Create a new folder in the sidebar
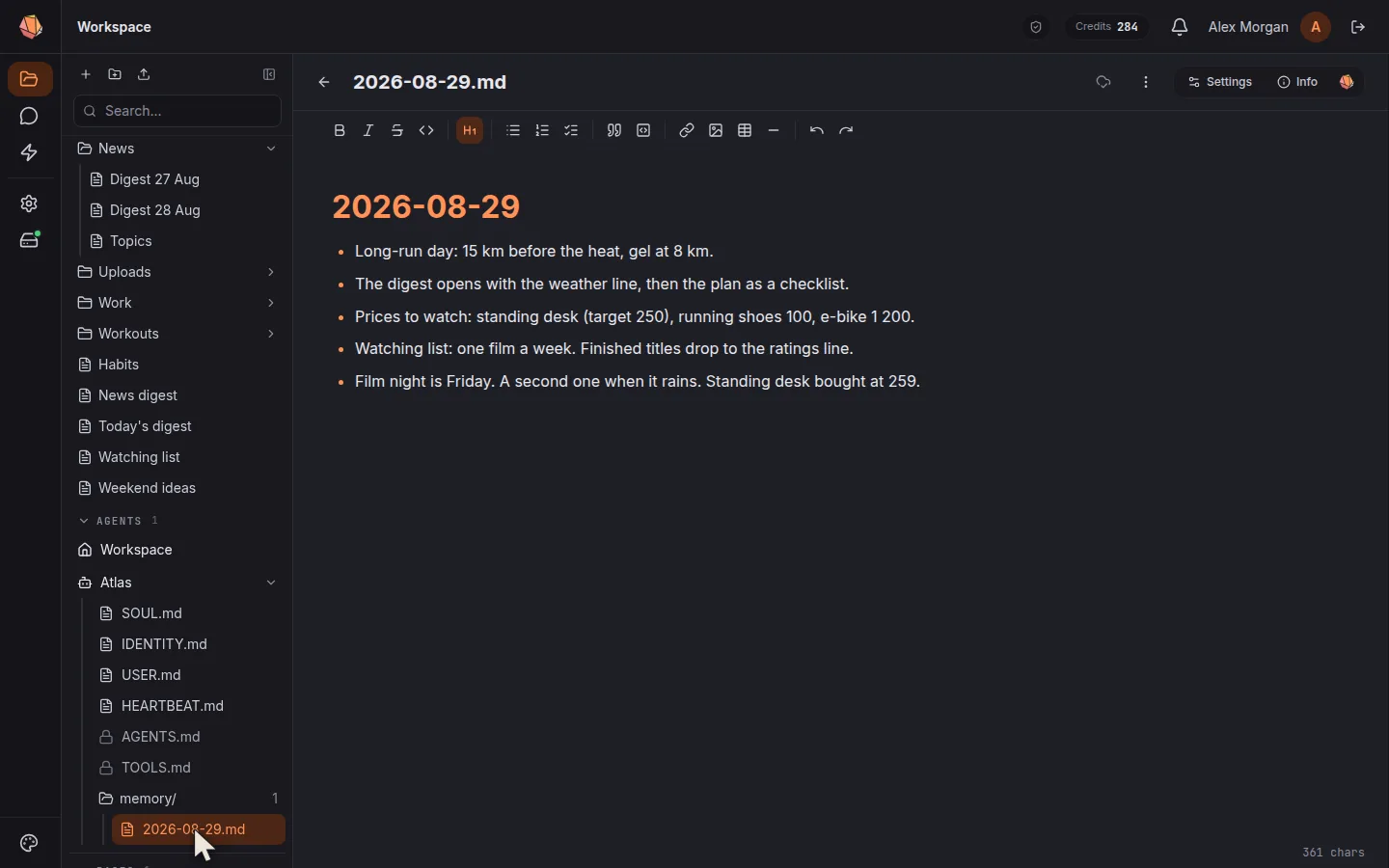 pyautogui.click(x=115, y=74)
